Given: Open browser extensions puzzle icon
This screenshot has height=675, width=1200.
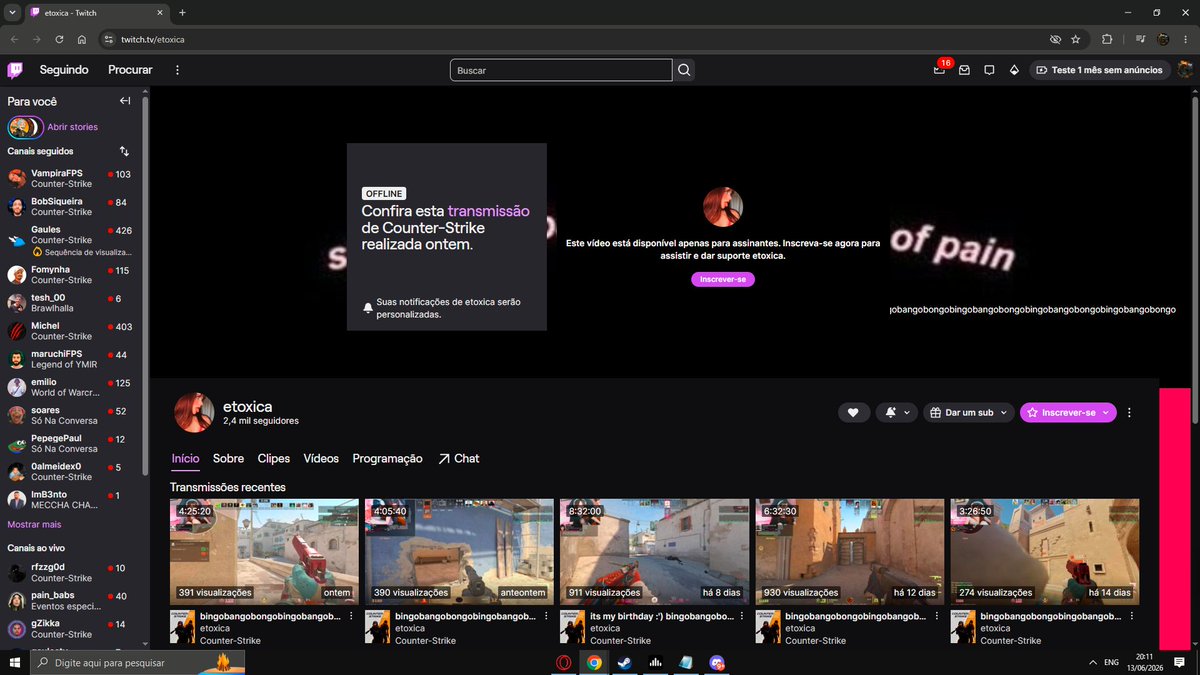Looking at the screenshot, I should coord(1107,39).
